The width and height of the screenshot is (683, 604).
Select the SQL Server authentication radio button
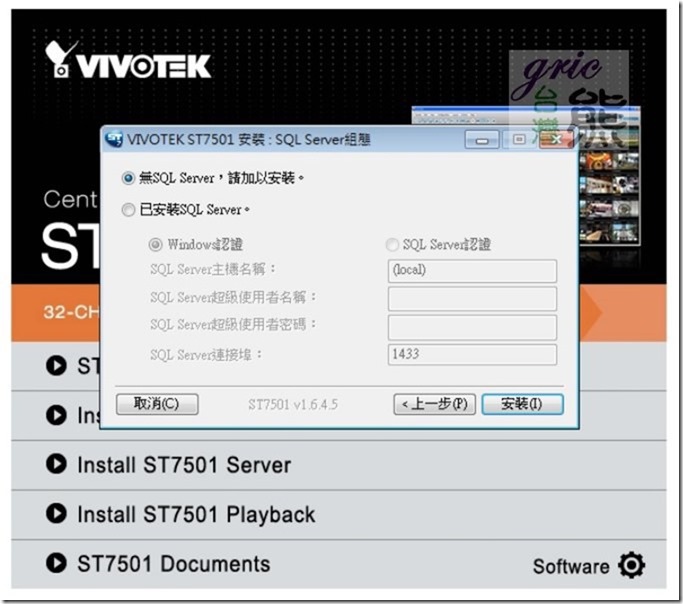tap(392, 245)
